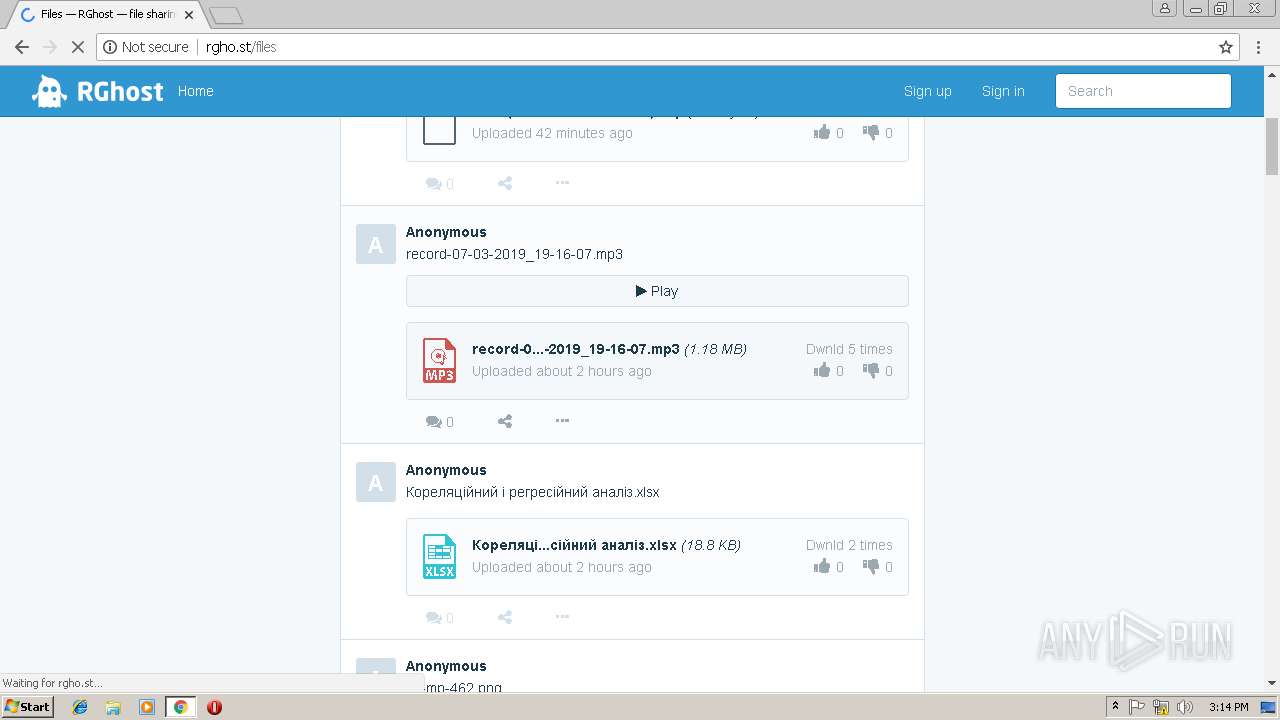This screenshot has width=1280, height=720.
Task: Show hidden system tray icons
Action: click(x=1115, y=707)
